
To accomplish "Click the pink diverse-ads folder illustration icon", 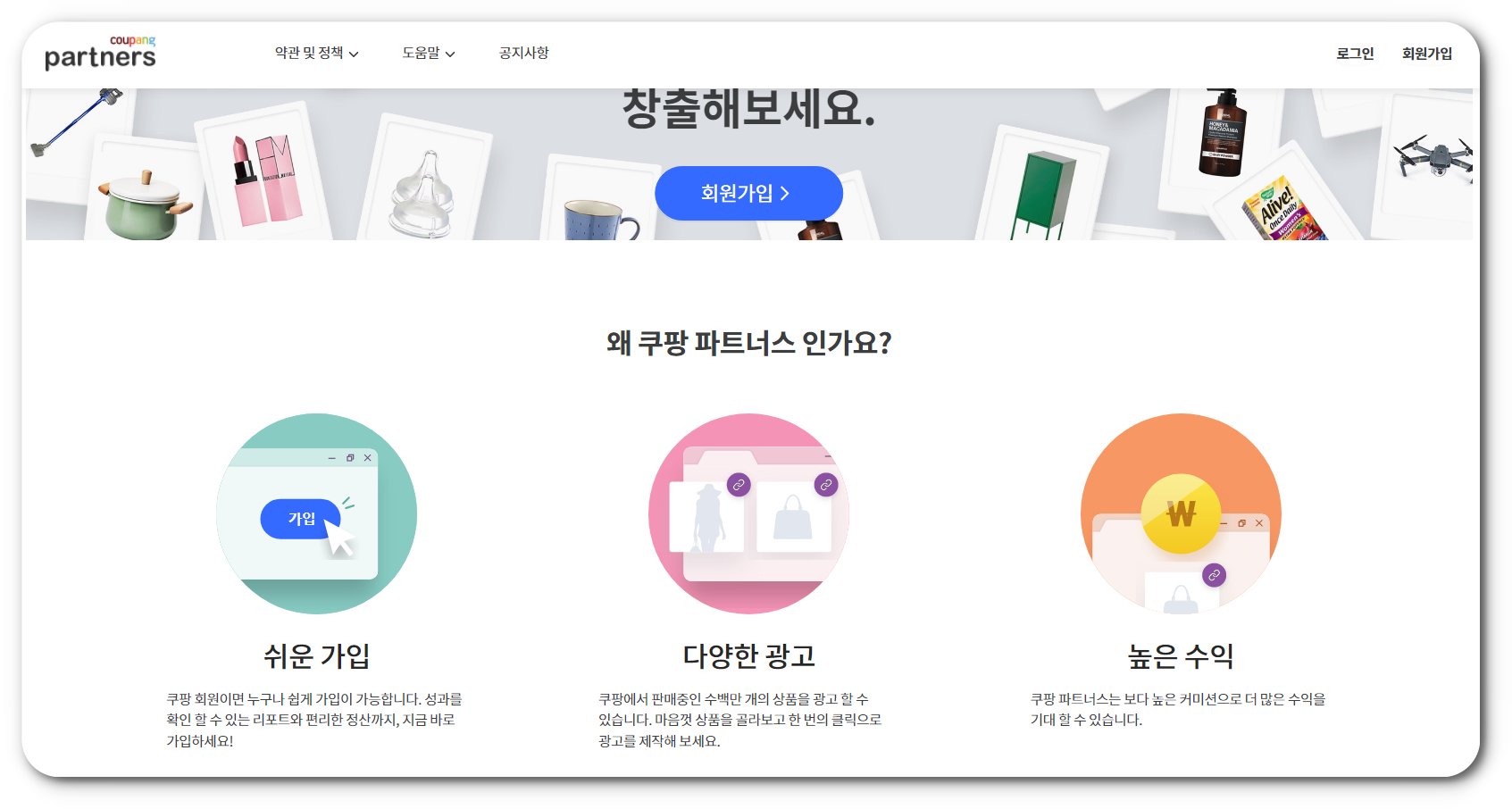I will pyautogui.click(x=748, y=513).
